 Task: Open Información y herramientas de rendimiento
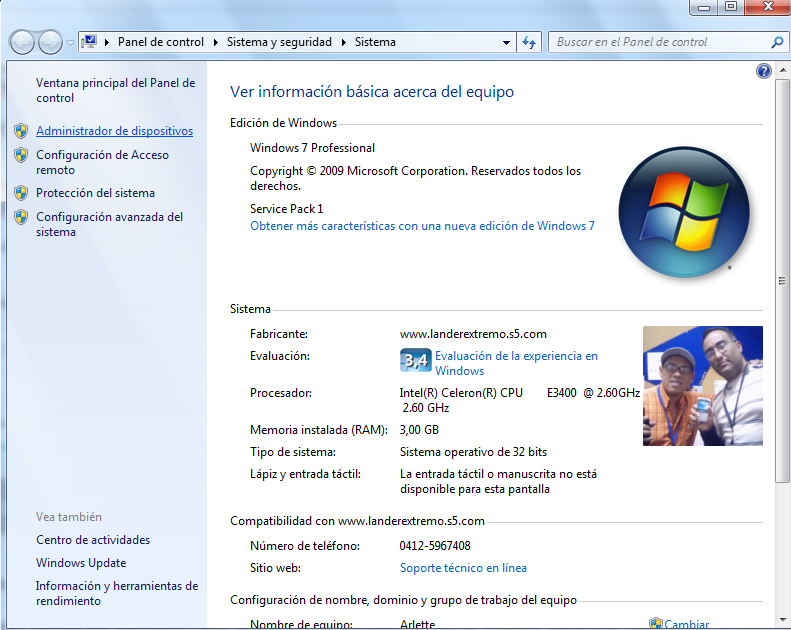(117, 593)
